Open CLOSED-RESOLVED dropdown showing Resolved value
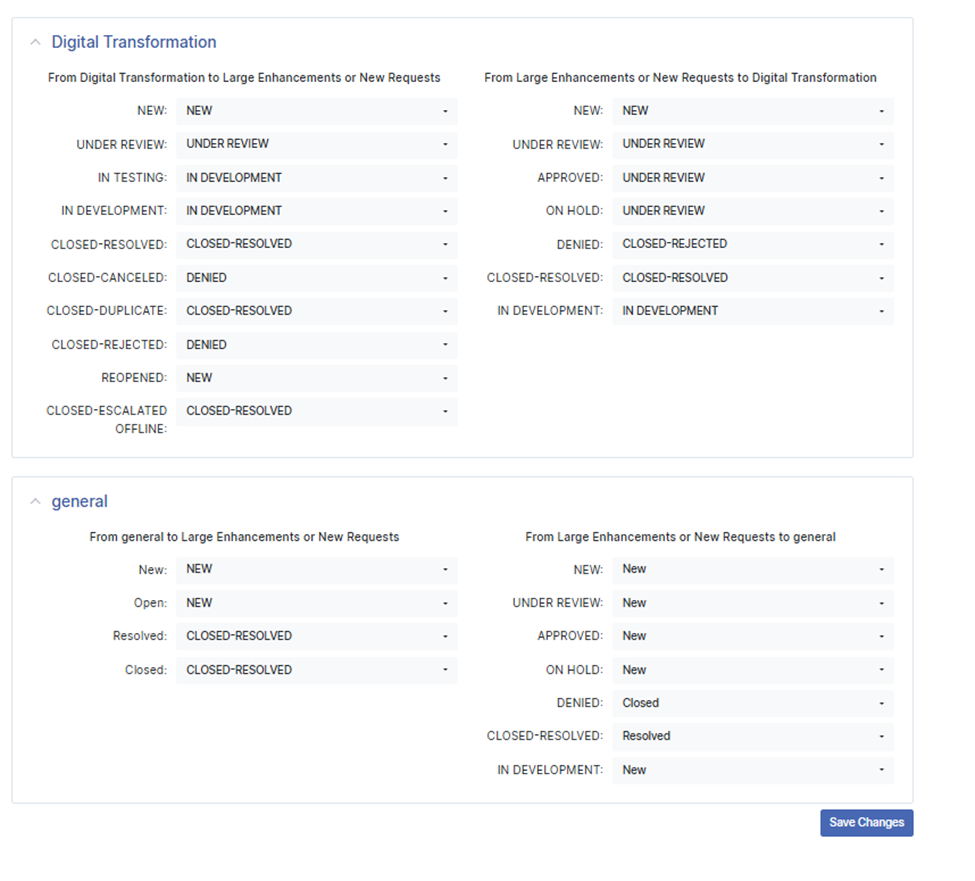The height and width of the screenshot is (881, 975). click(x=753, y=736)
